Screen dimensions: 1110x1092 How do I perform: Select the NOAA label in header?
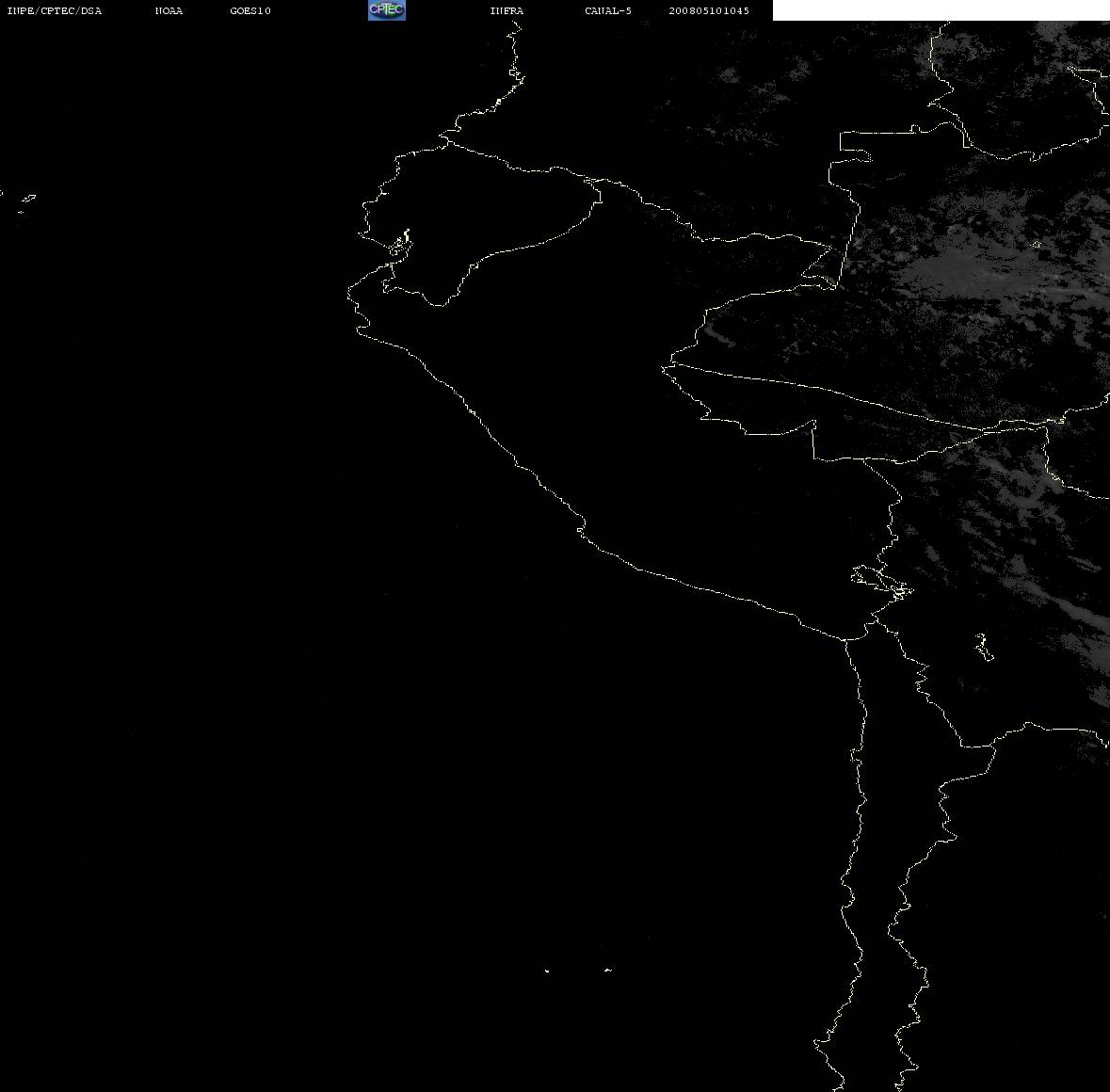(x=169, y=10)
